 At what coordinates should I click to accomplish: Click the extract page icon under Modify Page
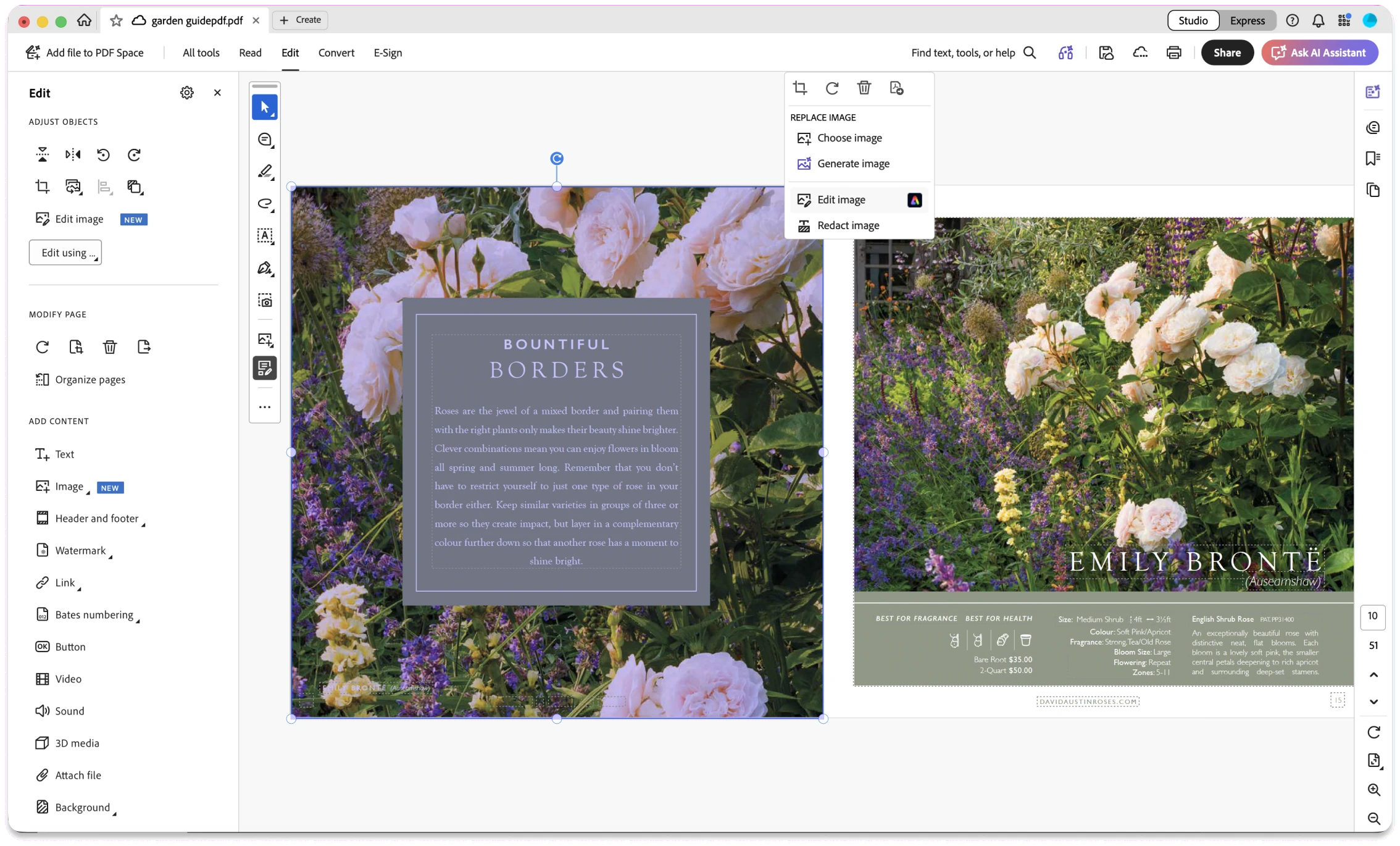(x=144, y=347)
